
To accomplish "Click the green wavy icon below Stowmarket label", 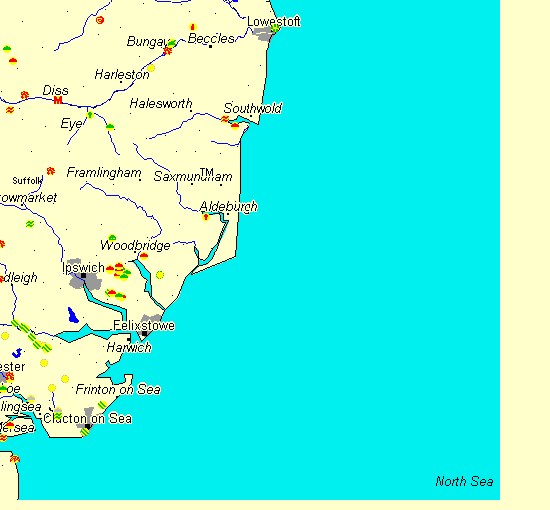I will (x=30, y=224).
